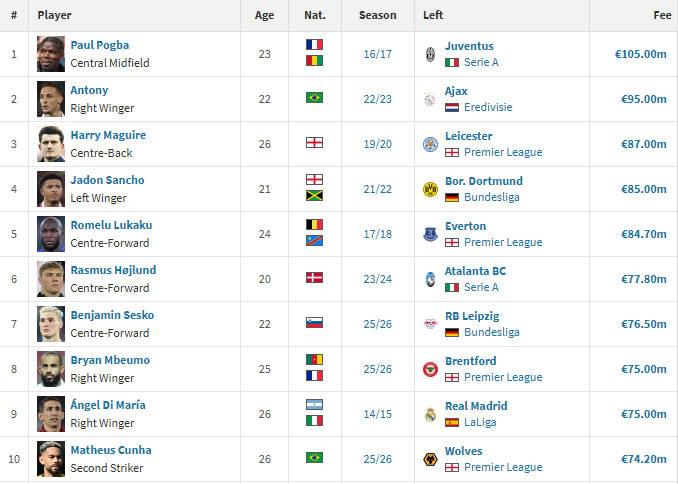678x484 pixels.
Task: Click Harry Maguire's portrait thumbnail
Action: coord(51,144)
